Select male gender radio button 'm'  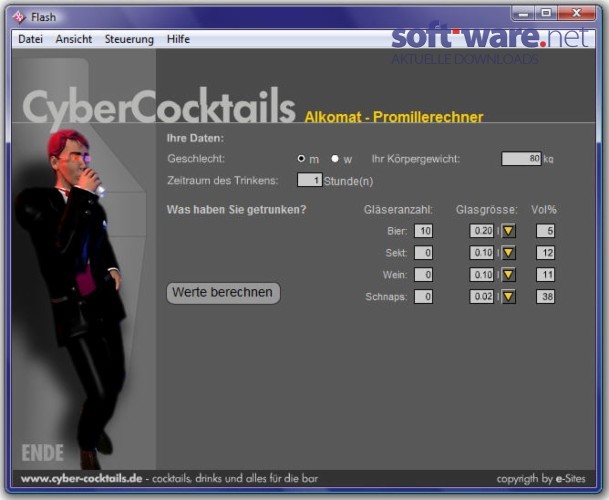pos(301,159)
